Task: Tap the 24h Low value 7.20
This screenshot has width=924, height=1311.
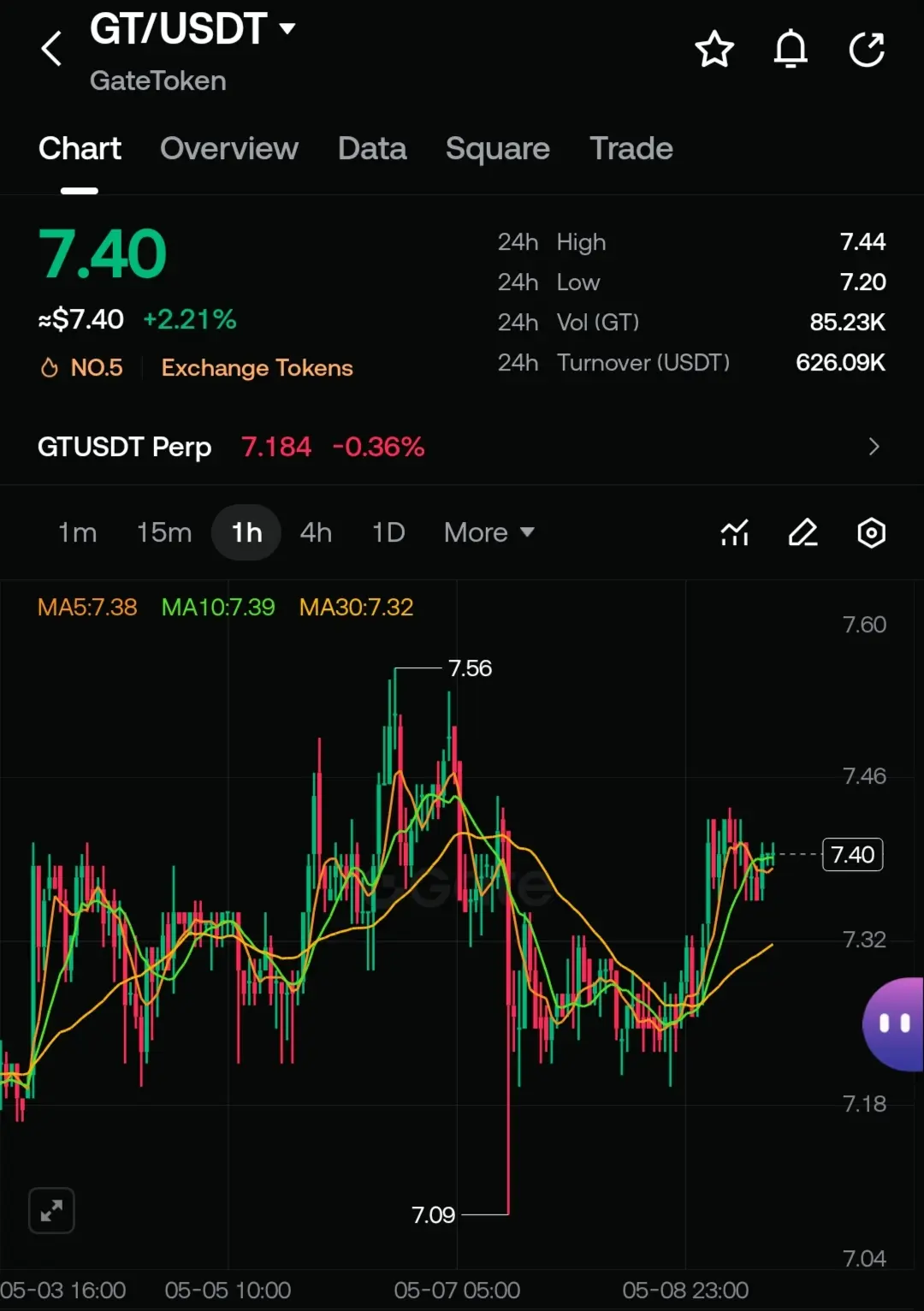Action: click(x=862, y=282)
